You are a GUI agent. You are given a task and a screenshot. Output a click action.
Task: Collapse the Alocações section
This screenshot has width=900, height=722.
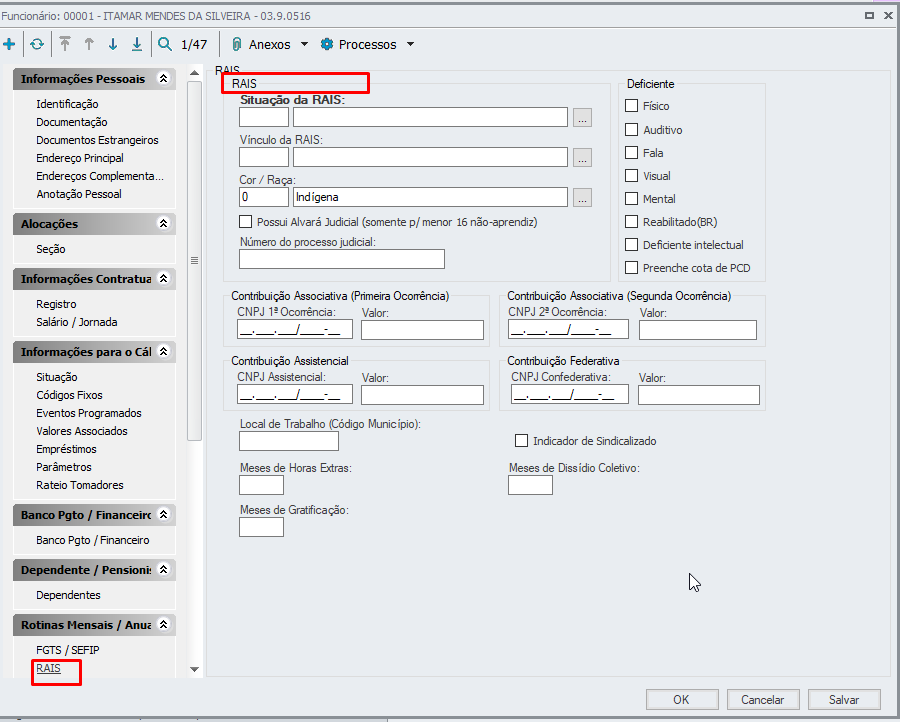(x=164, y=223)
